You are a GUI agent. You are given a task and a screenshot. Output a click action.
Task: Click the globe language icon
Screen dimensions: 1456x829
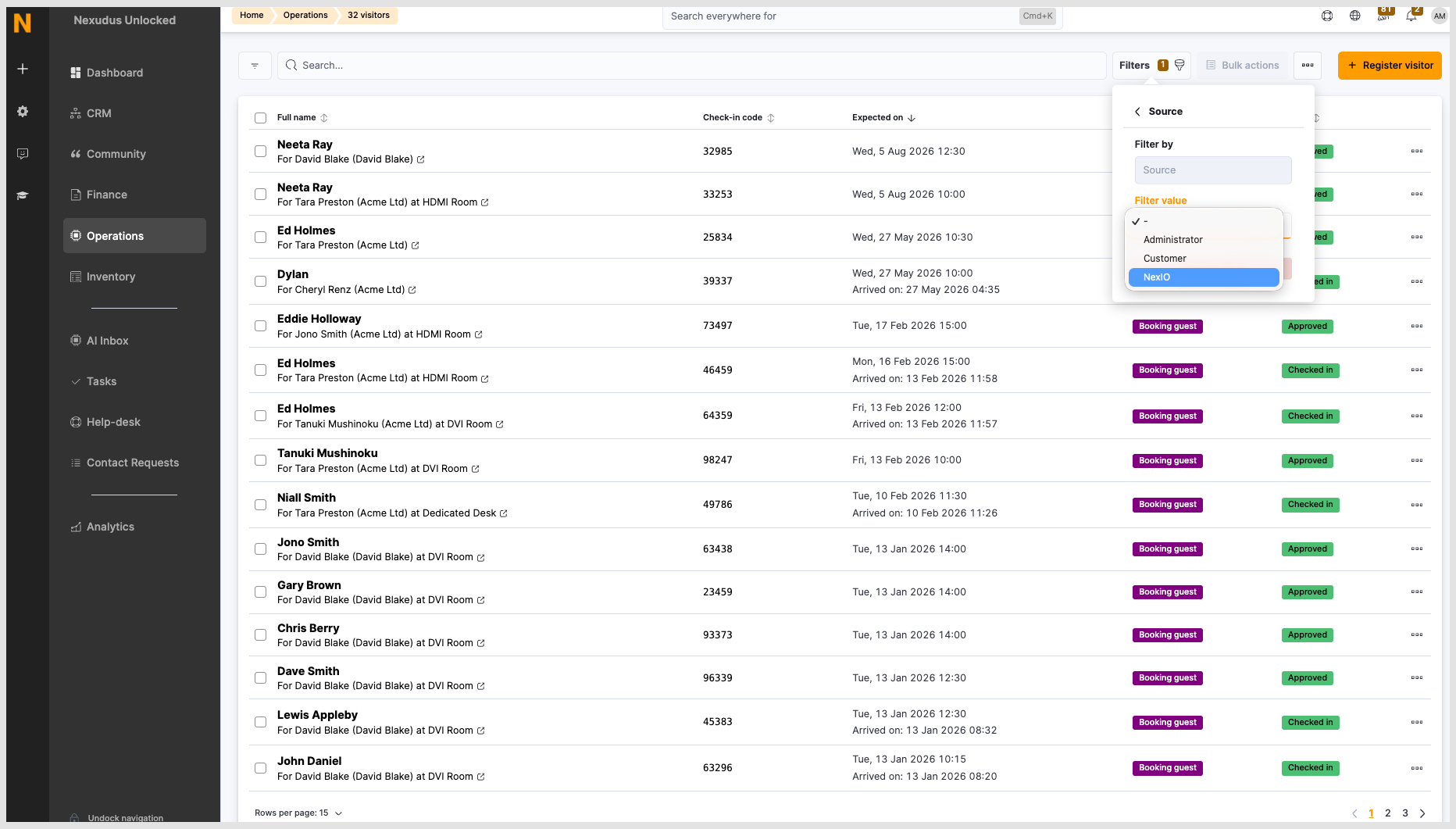[x=1355, y=16]
